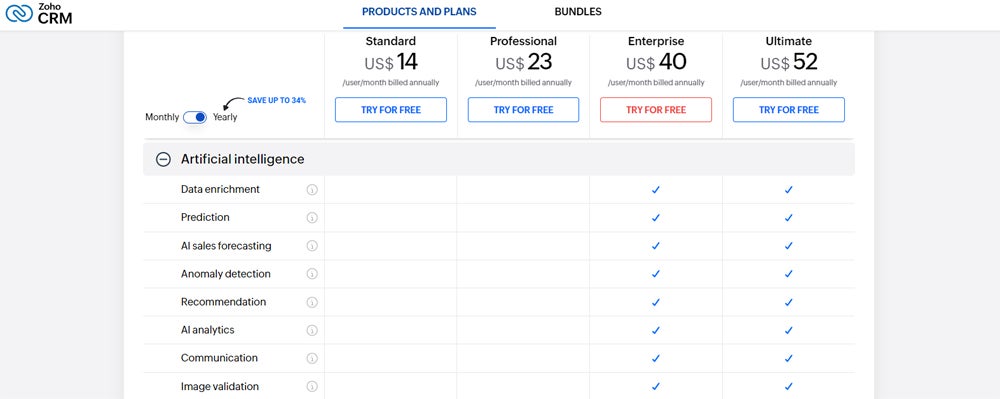Select the Monthly billing label
1000x399 pixels.
tap(162, 117)
